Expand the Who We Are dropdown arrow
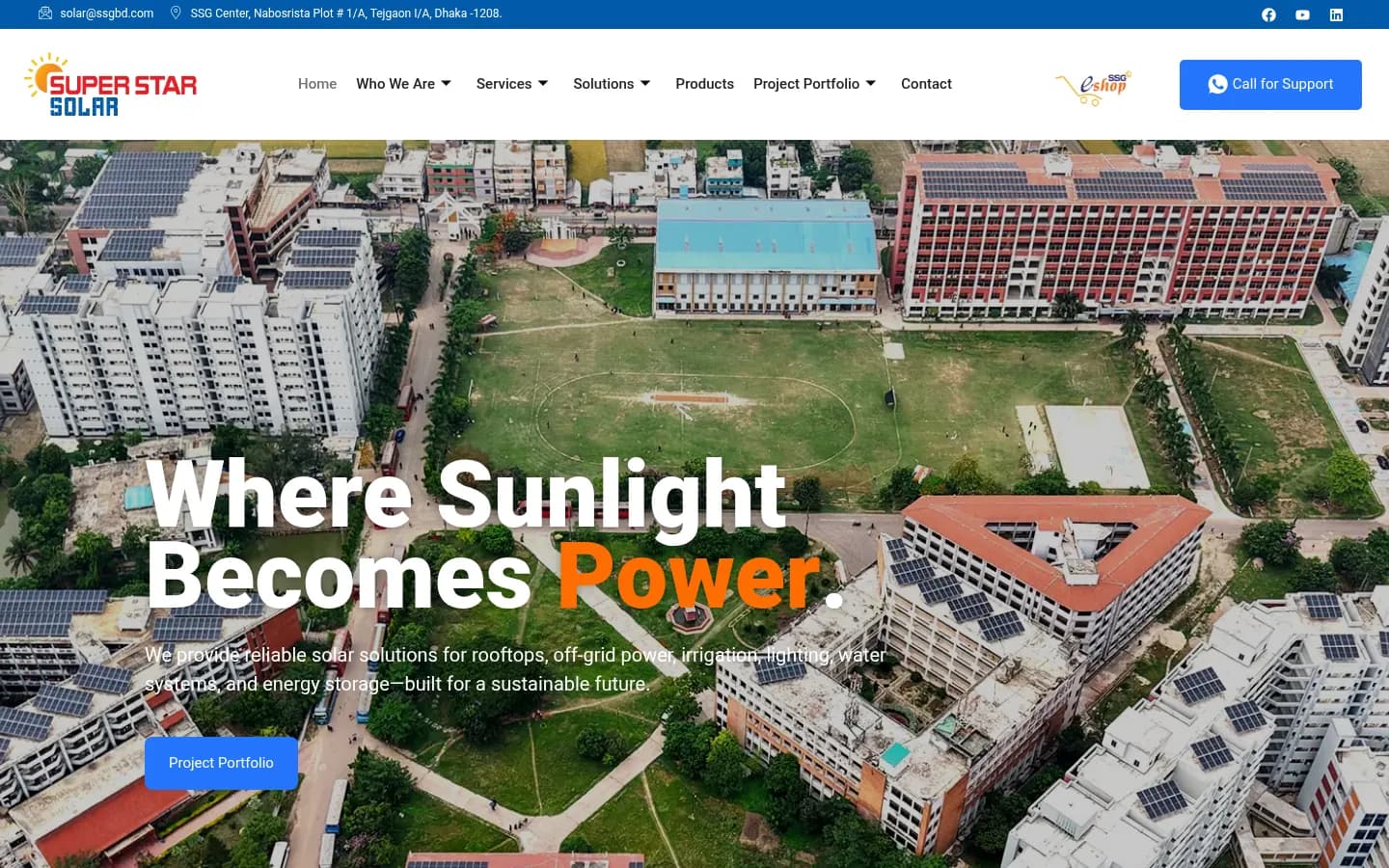Viewport: 1389px width, 868px height. click(x=446, y=84)
